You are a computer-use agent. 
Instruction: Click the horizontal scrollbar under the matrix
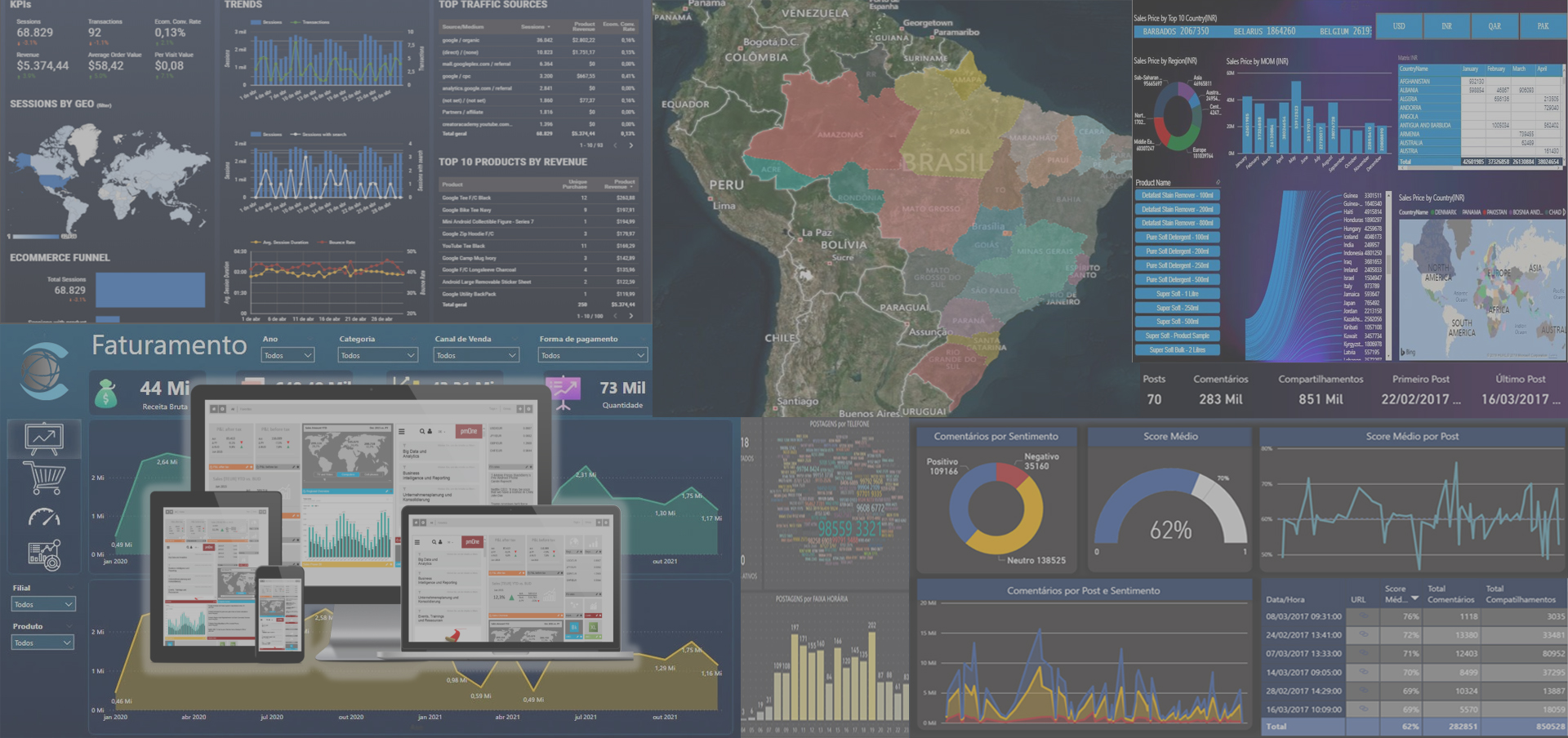1479,168
